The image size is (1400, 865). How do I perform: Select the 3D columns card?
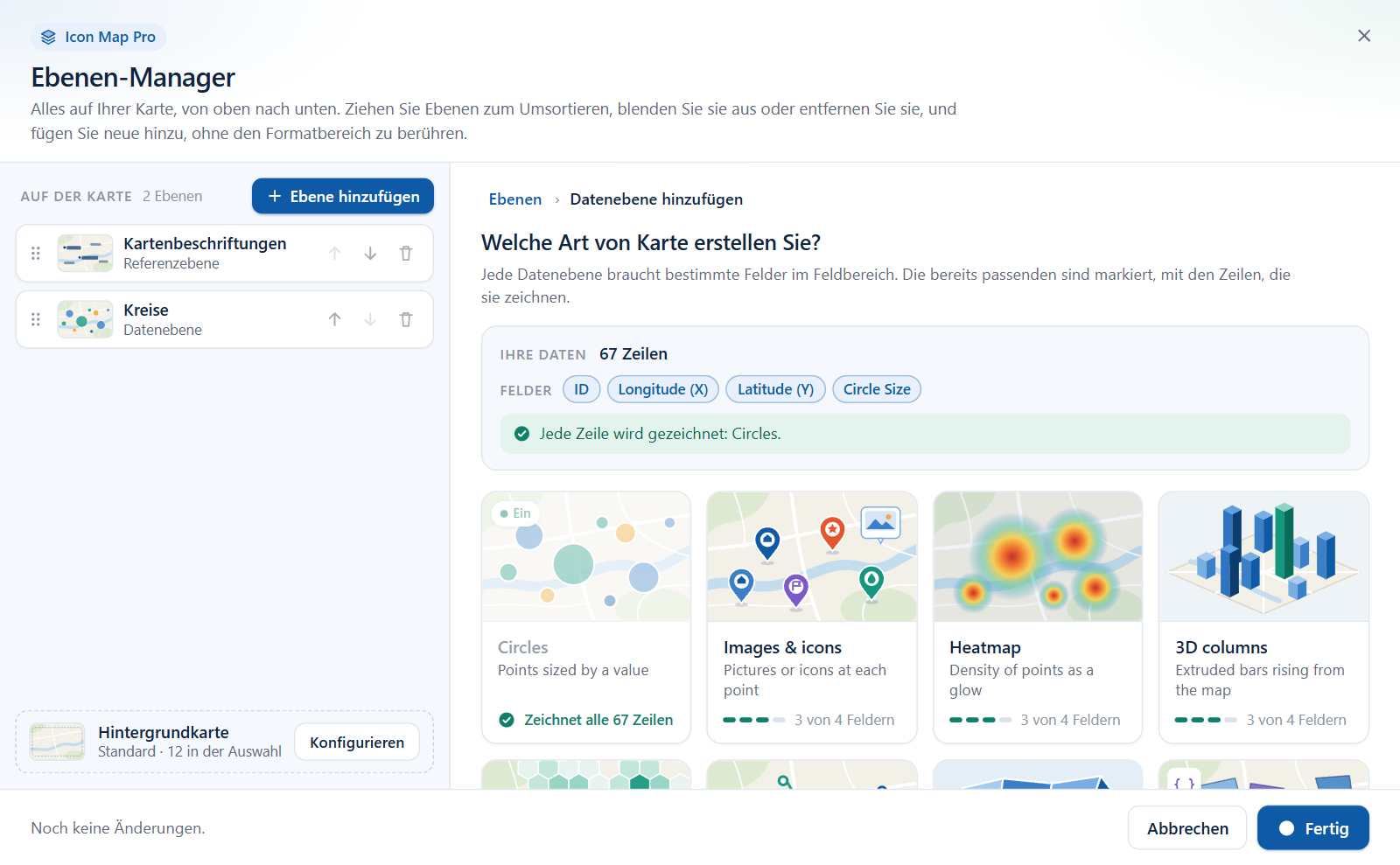pos(1263,617)
